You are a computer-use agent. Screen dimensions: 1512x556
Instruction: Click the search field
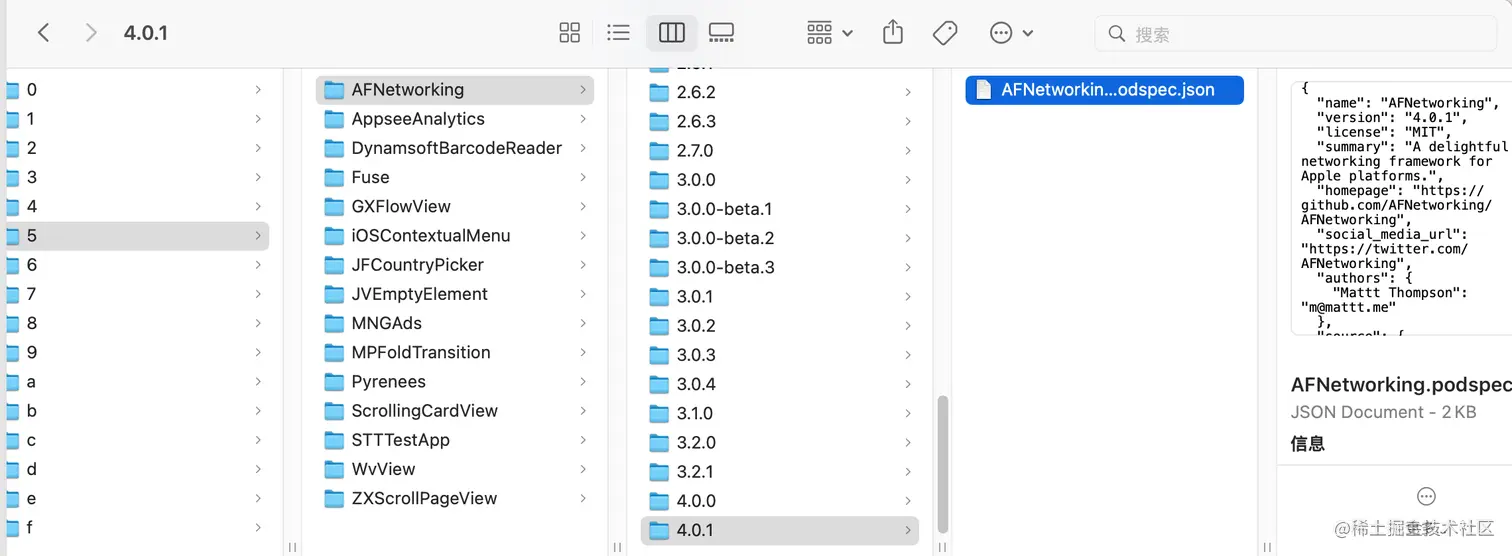point(1296,34)
